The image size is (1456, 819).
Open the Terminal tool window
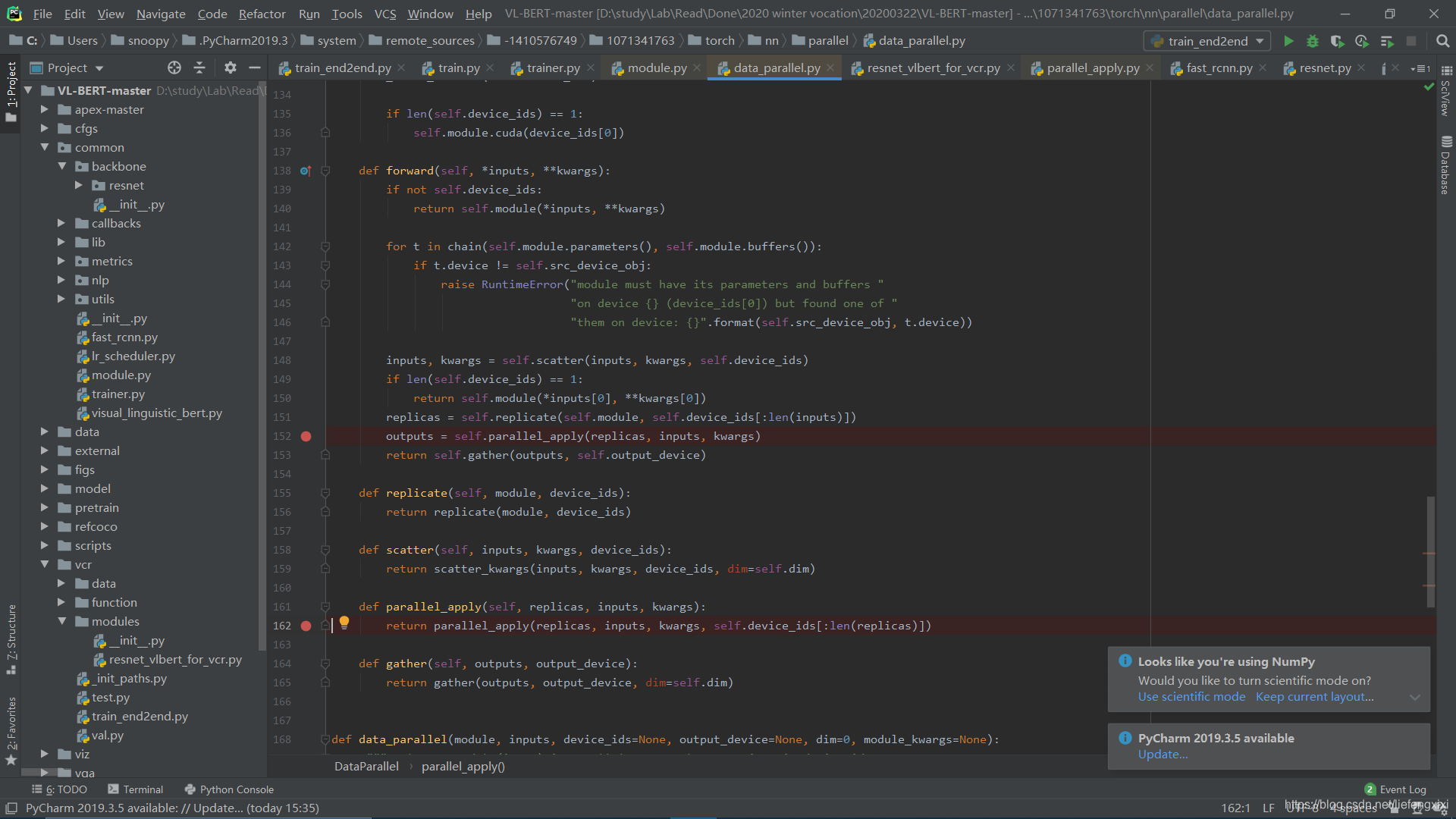(135, 789)
